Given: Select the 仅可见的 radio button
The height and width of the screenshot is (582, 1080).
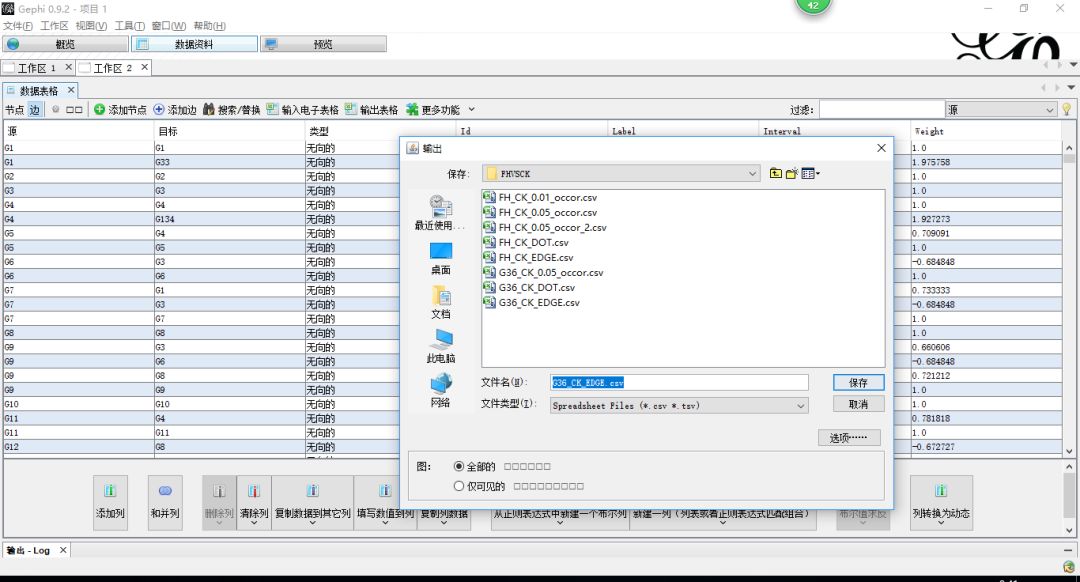Looking at the screenshot, I should coord(459,486).
